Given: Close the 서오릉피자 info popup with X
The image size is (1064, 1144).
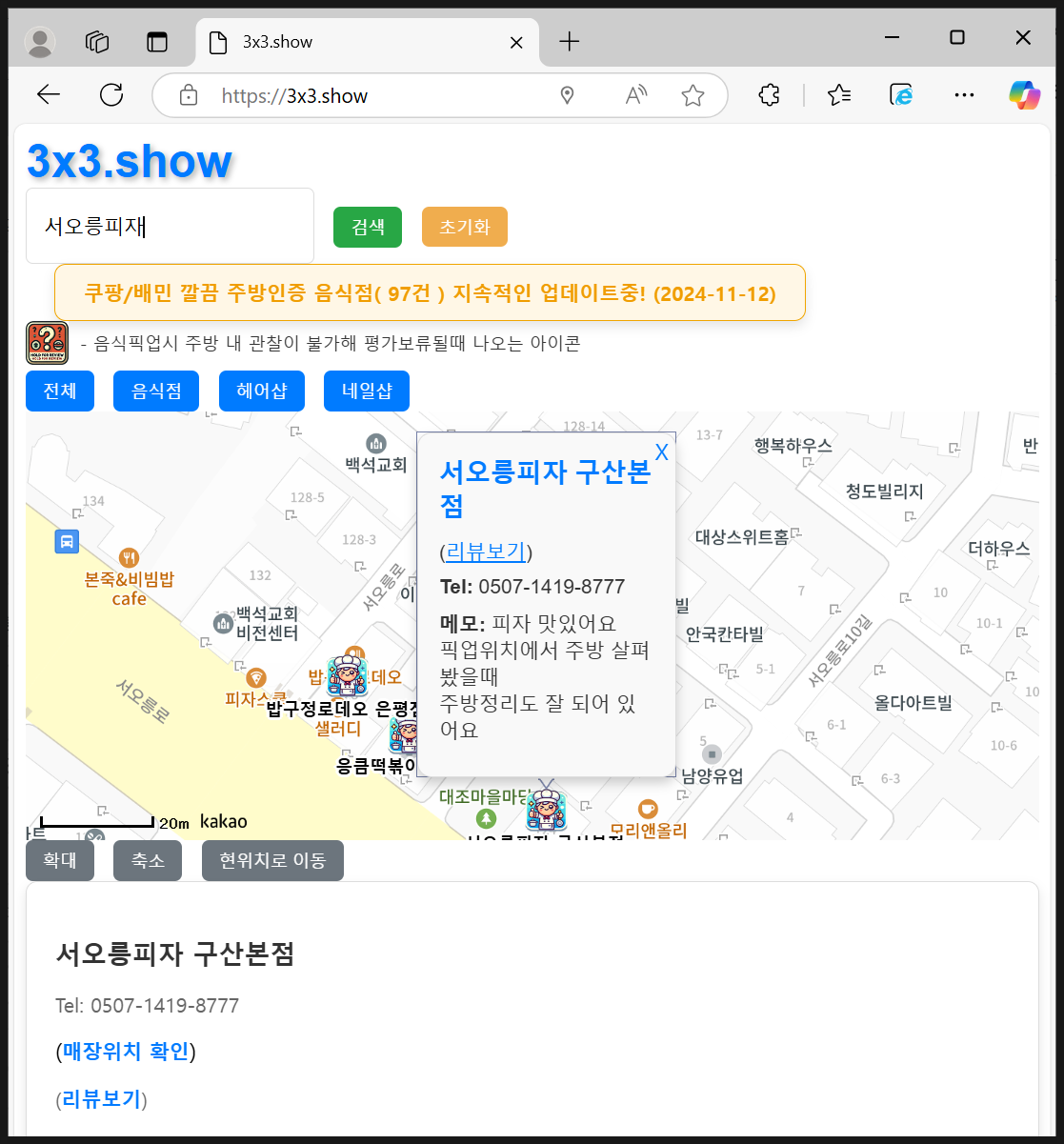Looking at the screenshot, I should point(661,452).
